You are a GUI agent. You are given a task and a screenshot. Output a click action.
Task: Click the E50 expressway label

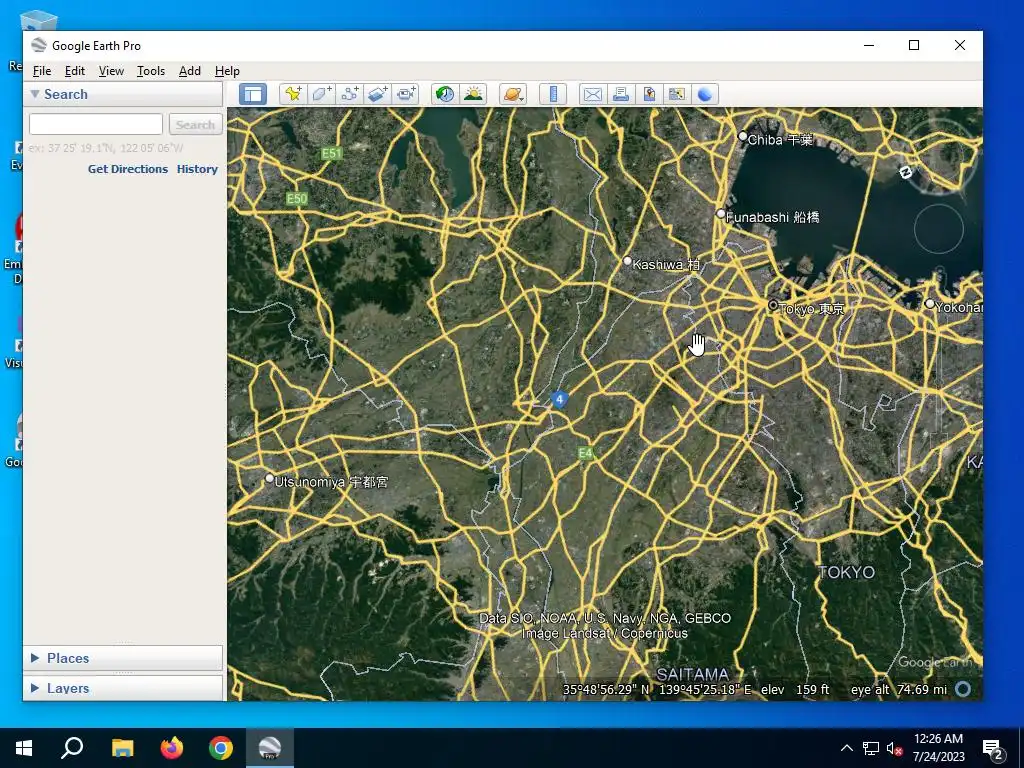click(297, 199)
